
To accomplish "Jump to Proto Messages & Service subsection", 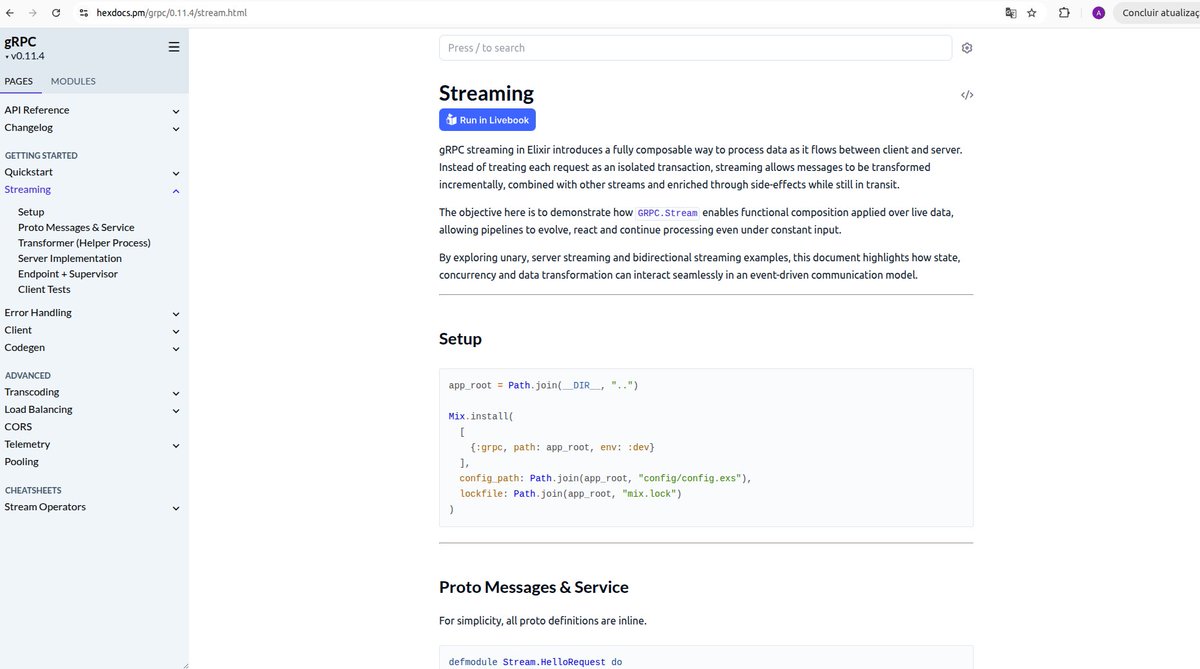I will click(x=76, y=227).
